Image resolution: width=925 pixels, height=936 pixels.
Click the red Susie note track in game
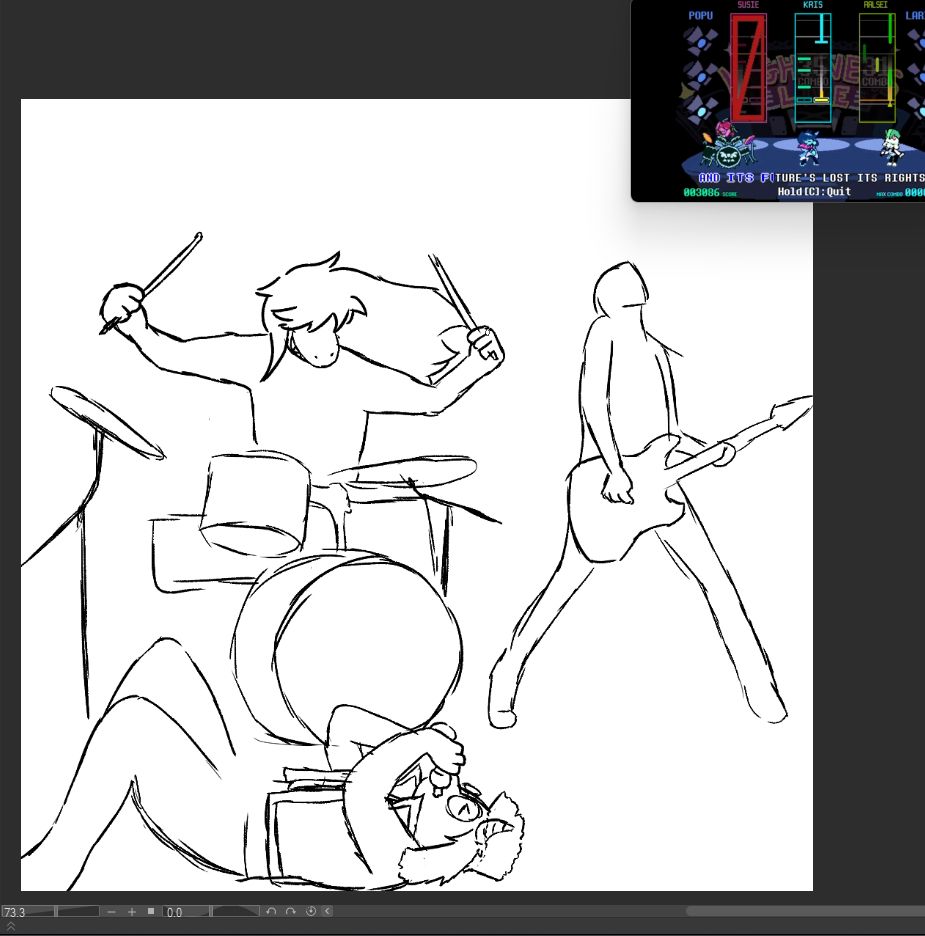click(x=748, y=68)
